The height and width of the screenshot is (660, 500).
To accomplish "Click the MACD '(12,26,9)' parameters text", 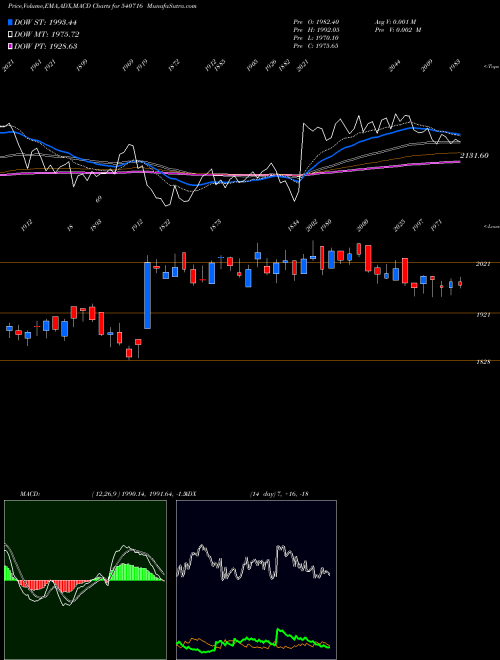I will pyautogui.click(x=105, y=494).
